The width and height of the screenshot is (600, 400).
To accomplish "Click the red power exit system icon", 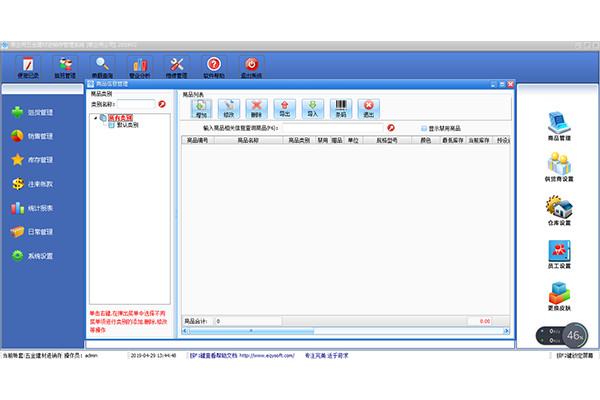I will click(x=251, y=67).
